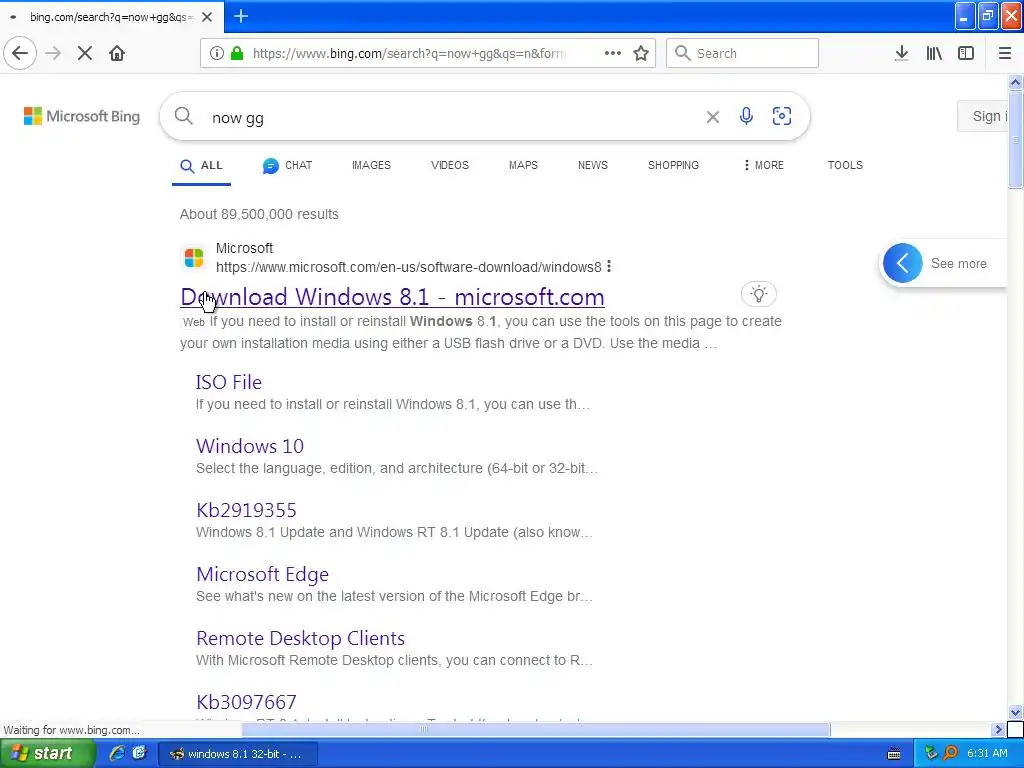Click the microsoft.com software-download URL text
The height and width of the screenshot is (768, 1024).
tap(409, 267)
